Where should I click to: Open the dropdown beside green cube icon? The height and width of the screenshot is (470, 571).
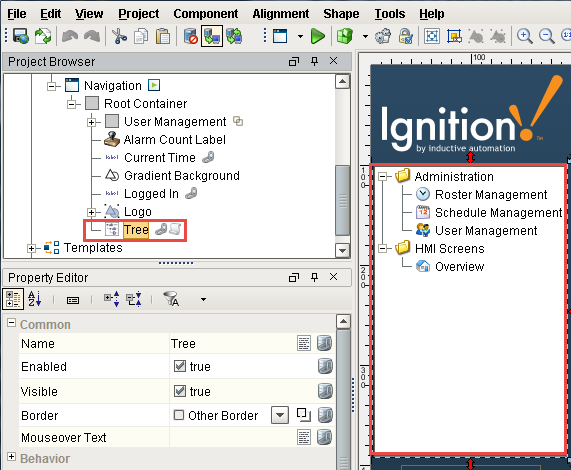coord(365,36)
